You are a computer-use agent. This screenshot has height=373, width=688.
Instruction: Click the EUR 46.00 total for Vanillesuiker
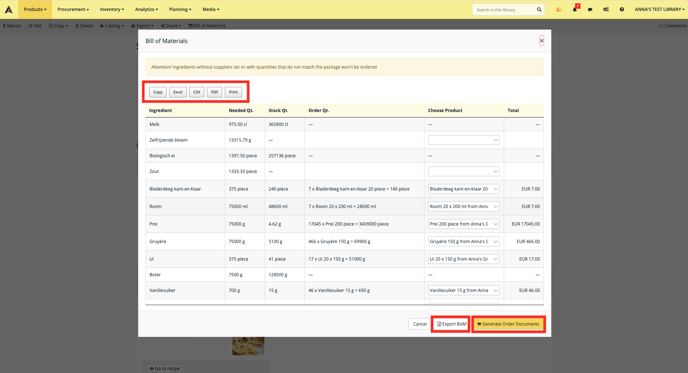click(530, 290)
